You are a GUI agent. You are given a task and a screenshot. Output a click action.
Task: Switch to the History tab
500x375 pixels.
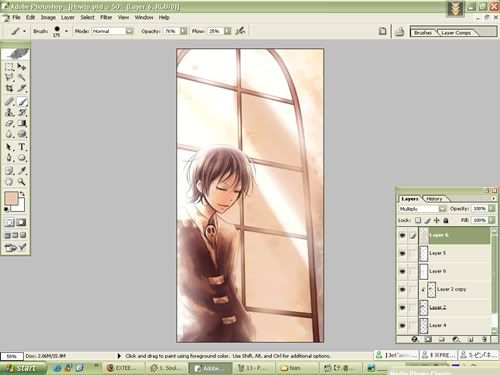[x=434, y=199]
